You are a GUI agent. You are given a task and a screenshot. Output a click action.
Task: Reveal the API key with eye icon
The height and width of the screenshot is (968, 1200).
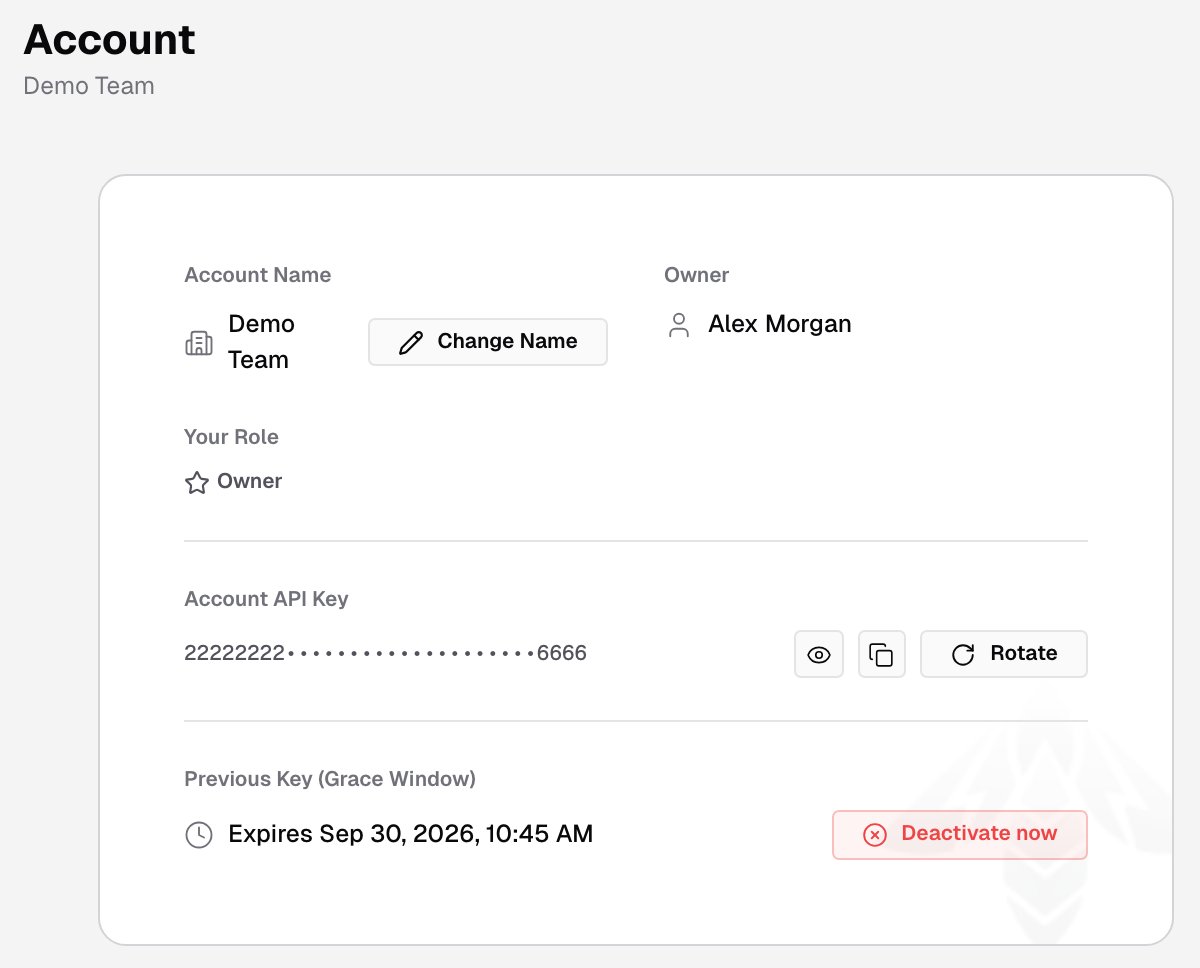click(x=819, y=654)
